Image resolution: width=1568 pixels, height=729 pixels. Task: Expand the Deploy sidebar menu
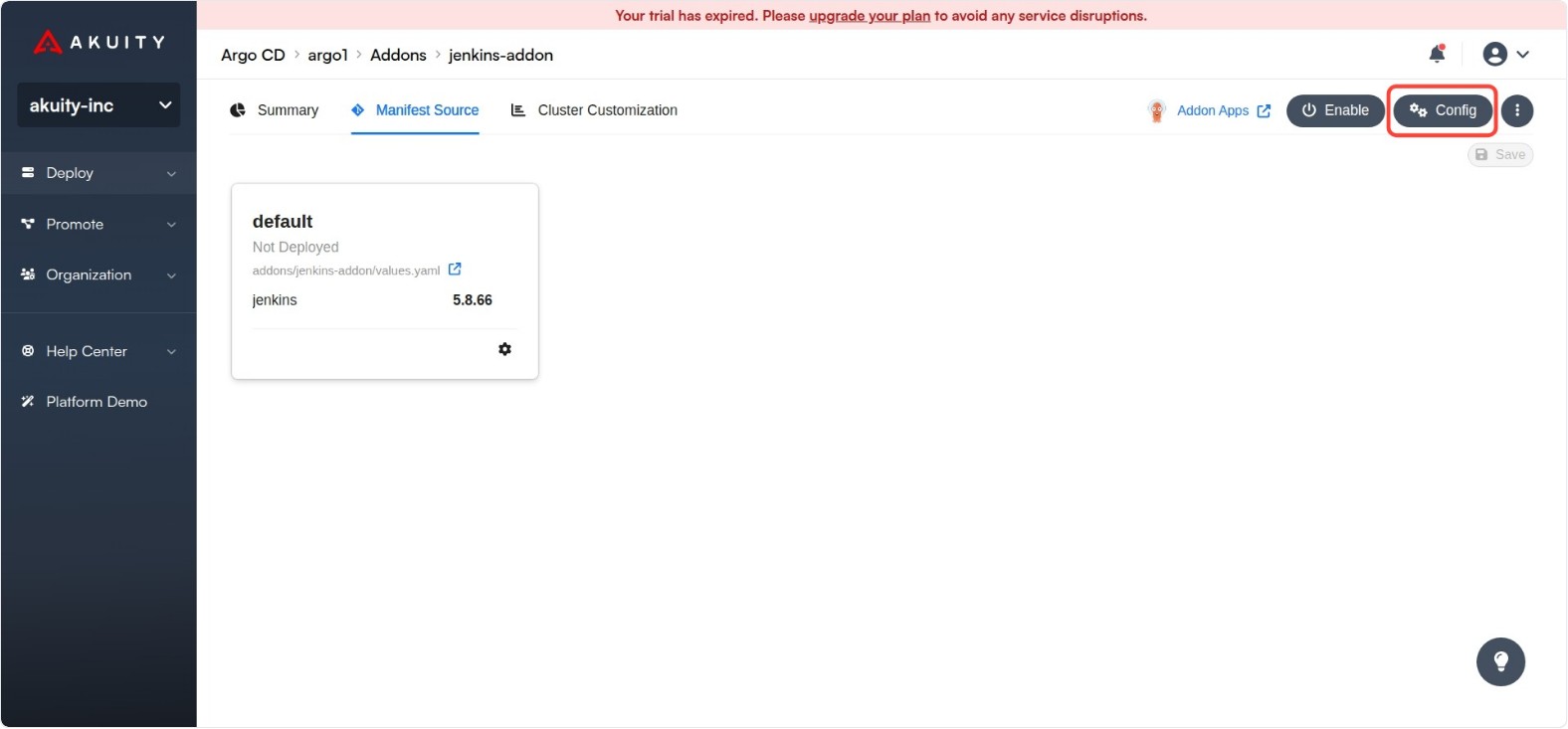(x=98, y=173)
